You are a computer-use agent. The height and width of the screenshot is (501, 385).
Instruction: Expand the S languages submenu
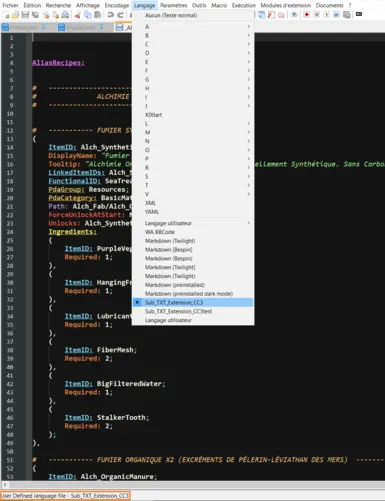coord(193,176)
